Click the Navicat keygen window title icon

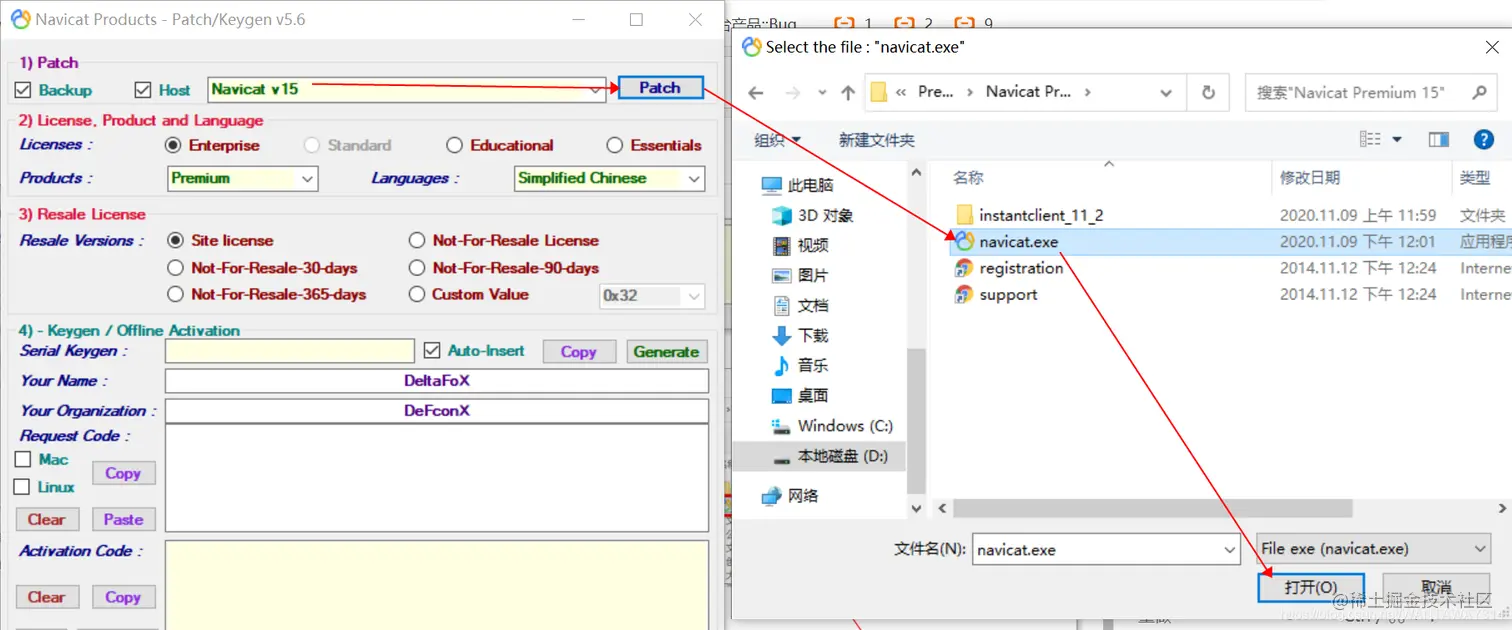[x=20, y=19]
